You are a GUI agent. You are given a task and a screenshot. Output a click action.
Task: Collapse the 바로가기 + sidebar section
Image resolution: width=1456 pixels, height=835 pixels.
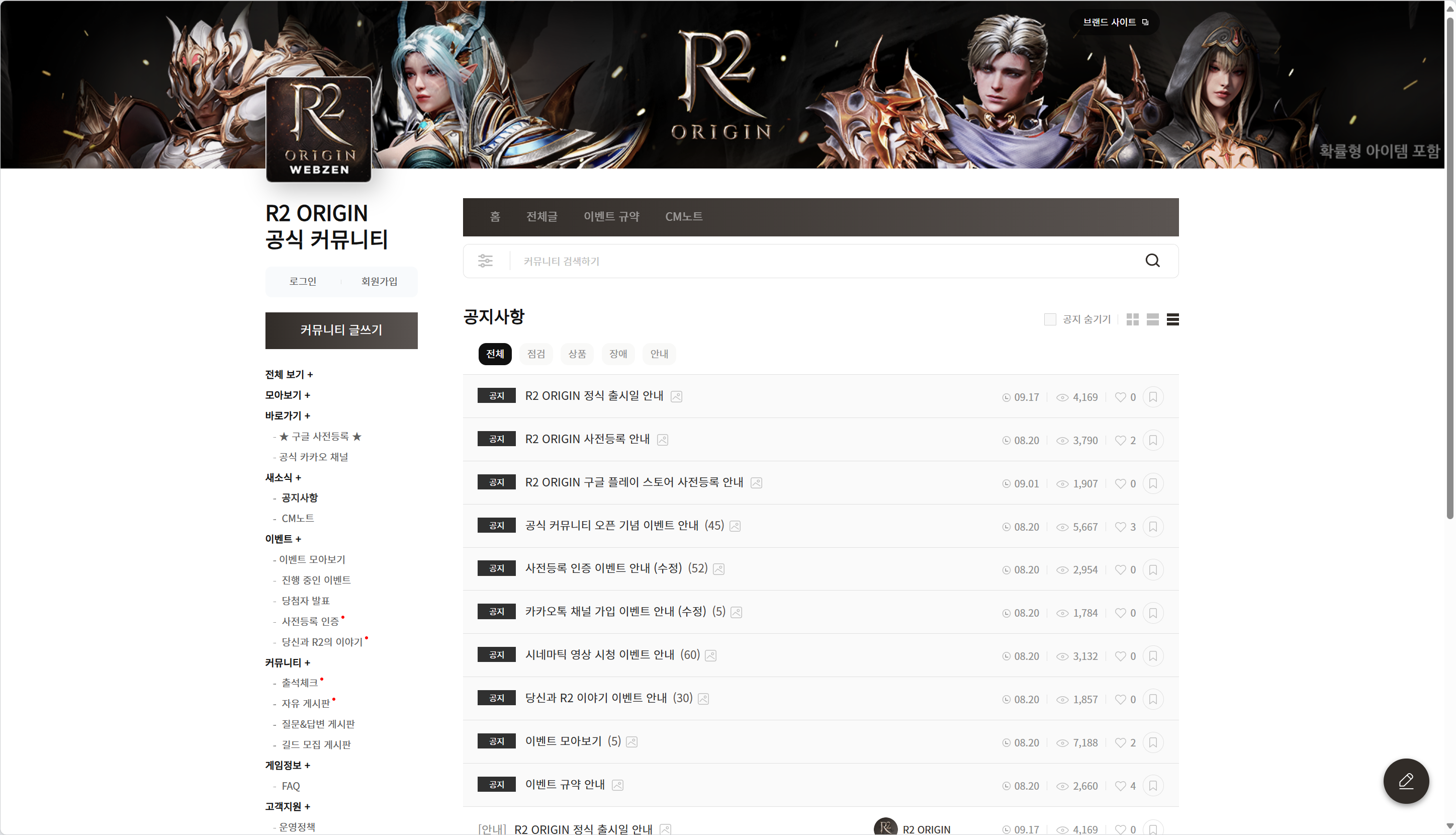(287, 416)
